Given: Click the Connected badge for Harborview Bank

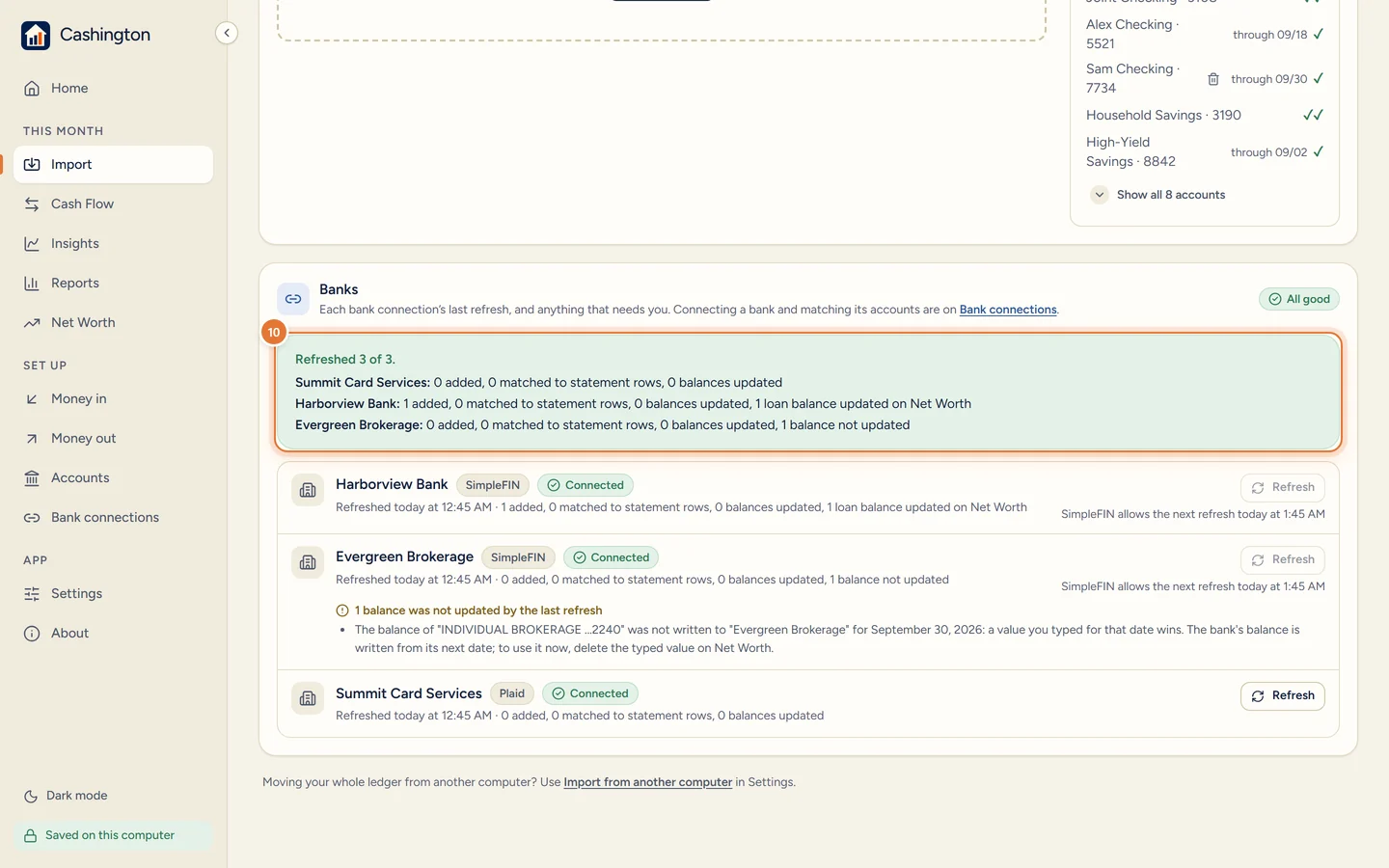Looking at the screenshot, I should (x=585, y=485).
